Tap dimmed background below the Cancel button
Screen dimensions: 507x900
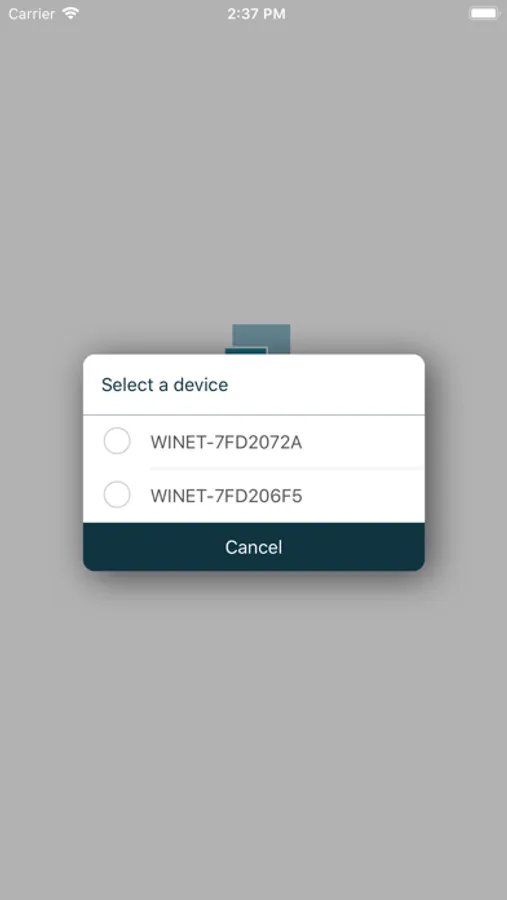[x=254, y=735]
